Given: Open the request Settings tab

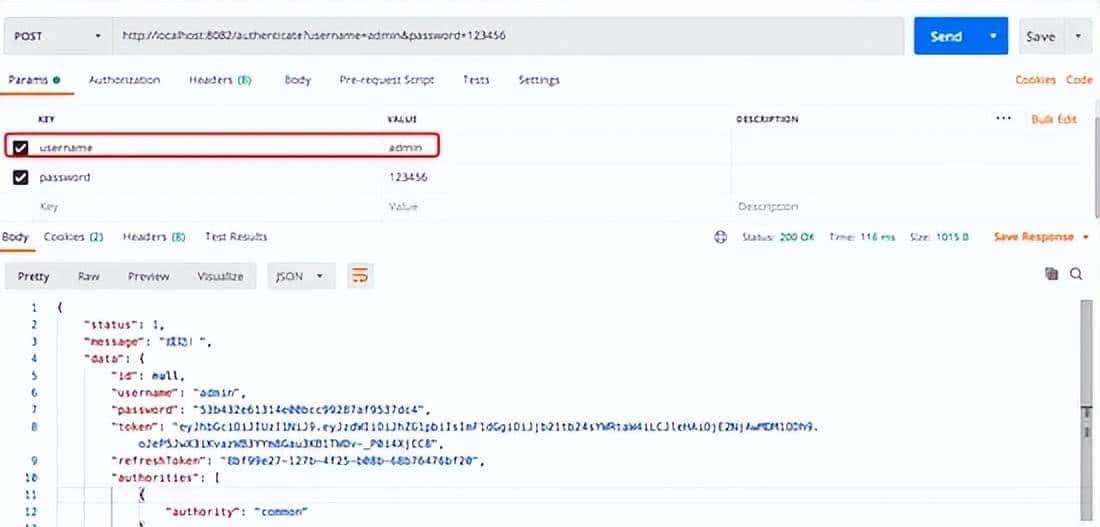Looking at the screenshot, I should coord(539,80).
